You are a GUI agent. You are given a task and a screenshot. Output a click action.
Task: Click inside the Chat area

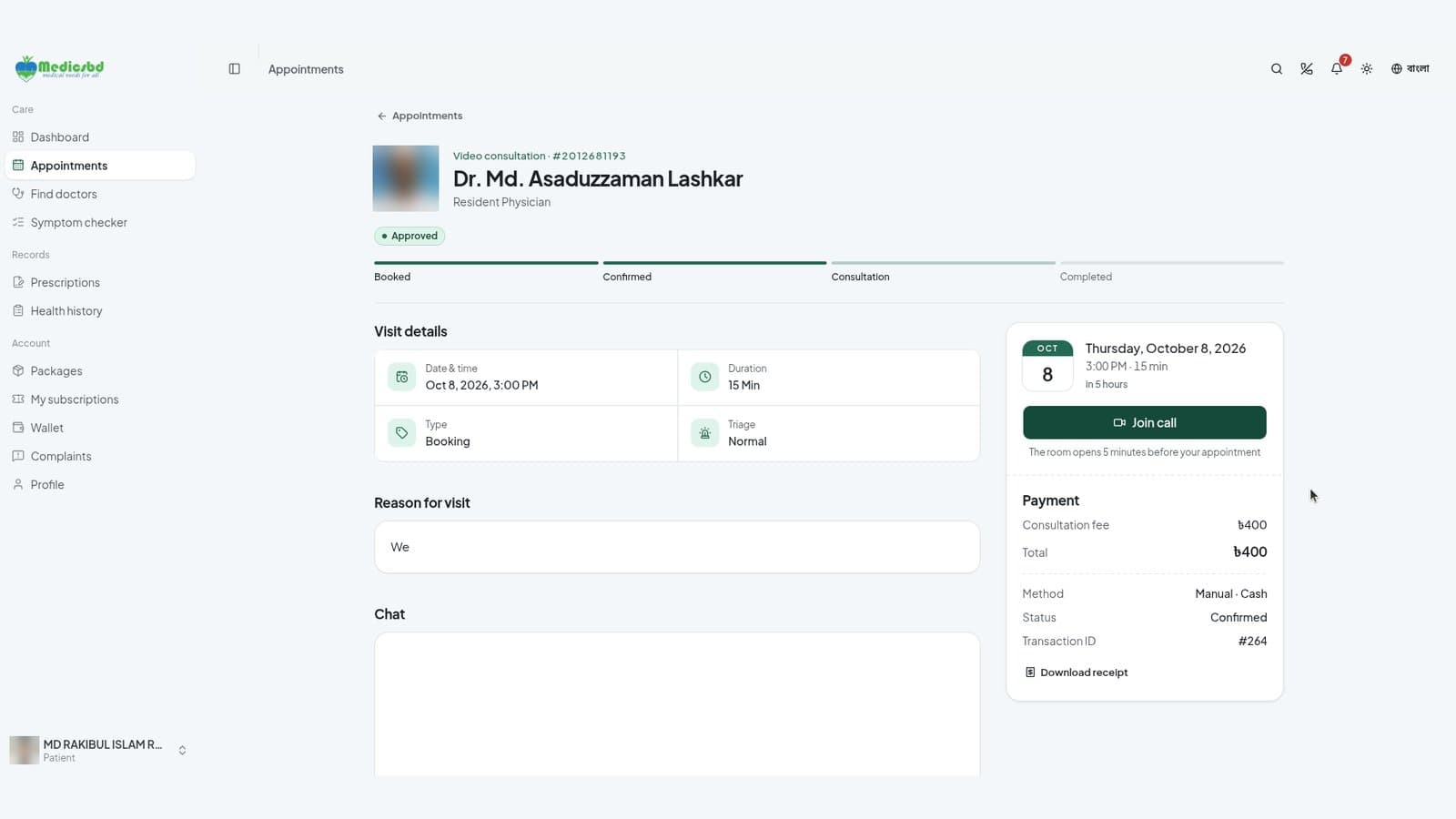pos(677,704)
